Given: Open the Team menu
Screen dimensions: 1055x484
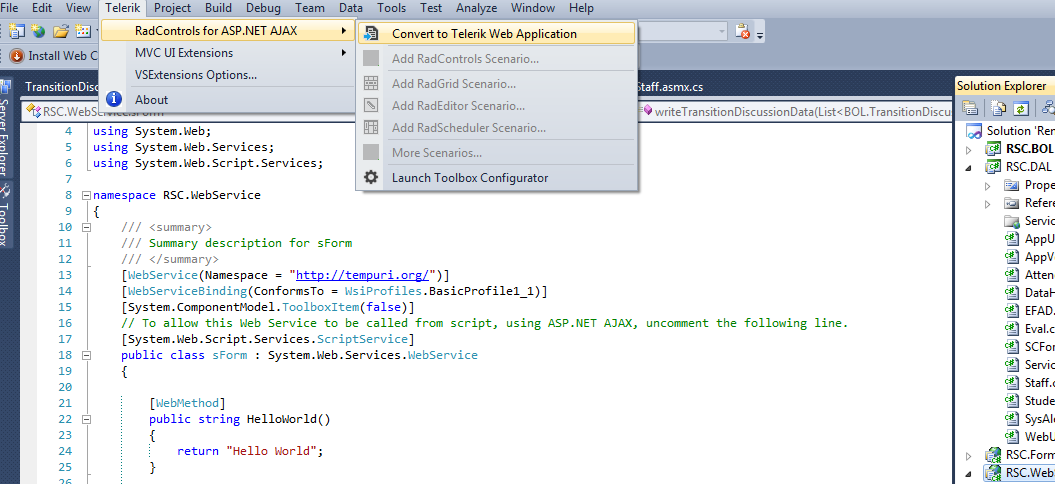Looking at the screenshot, I should click(310, 8).
